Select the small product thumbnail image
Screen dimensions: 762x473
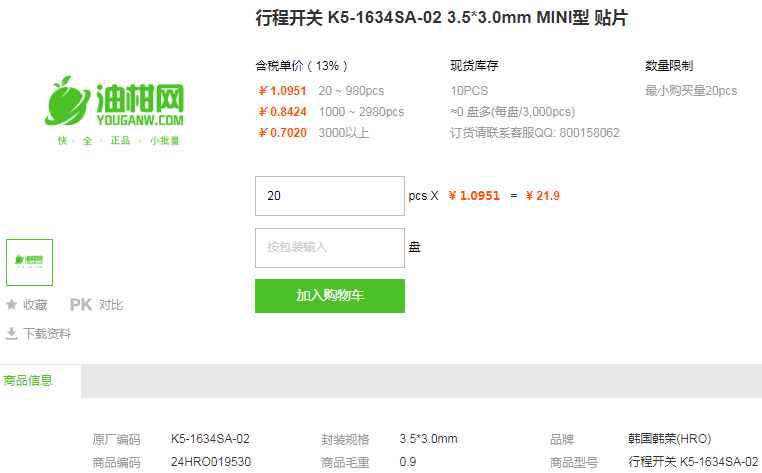30,262
